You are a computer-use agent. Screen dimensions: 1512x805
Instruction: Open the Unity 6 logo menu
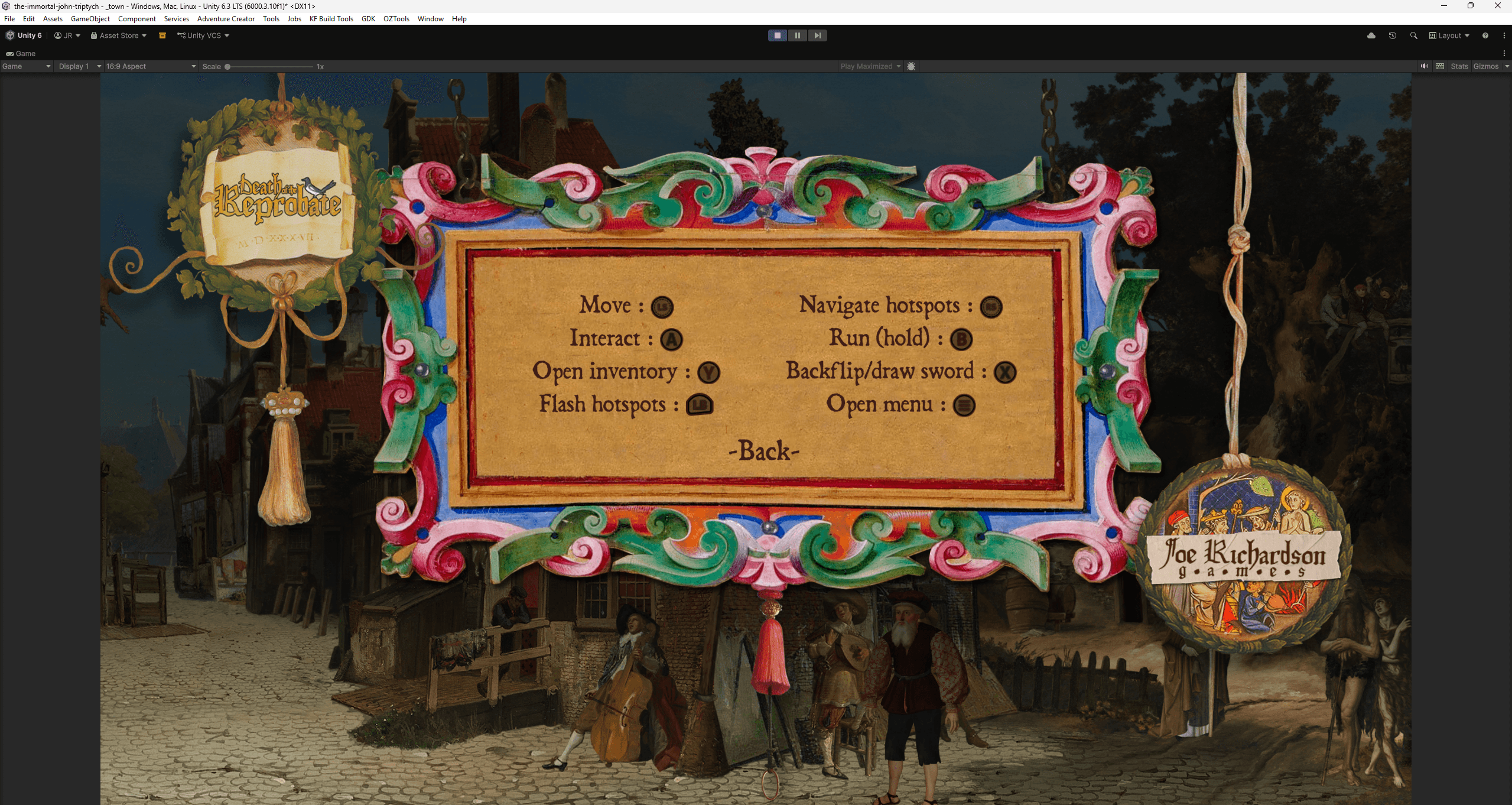(x=24, y=35)
